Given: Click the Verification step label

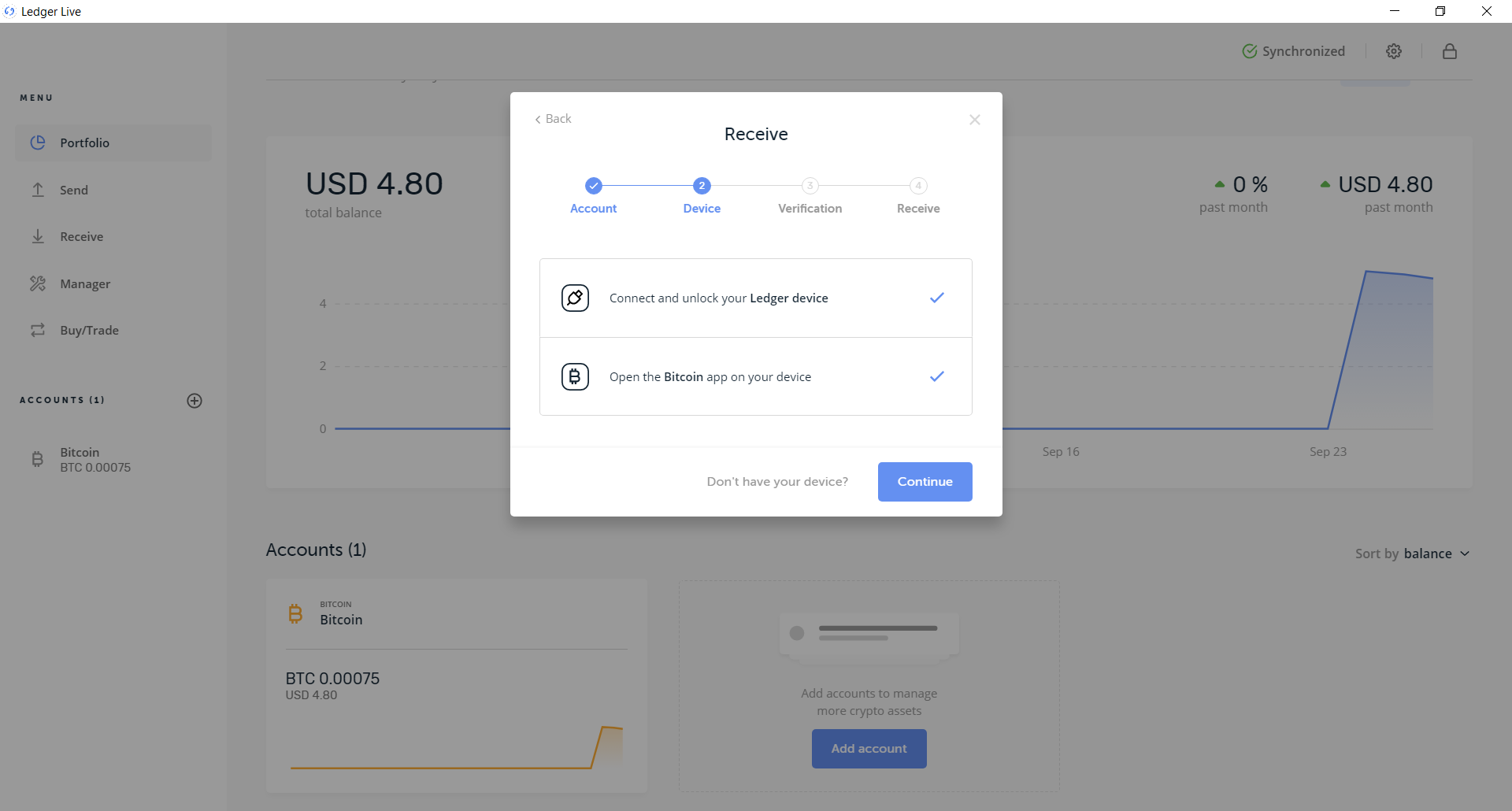Looking at the screenshot, I should [x=810, y=209].
